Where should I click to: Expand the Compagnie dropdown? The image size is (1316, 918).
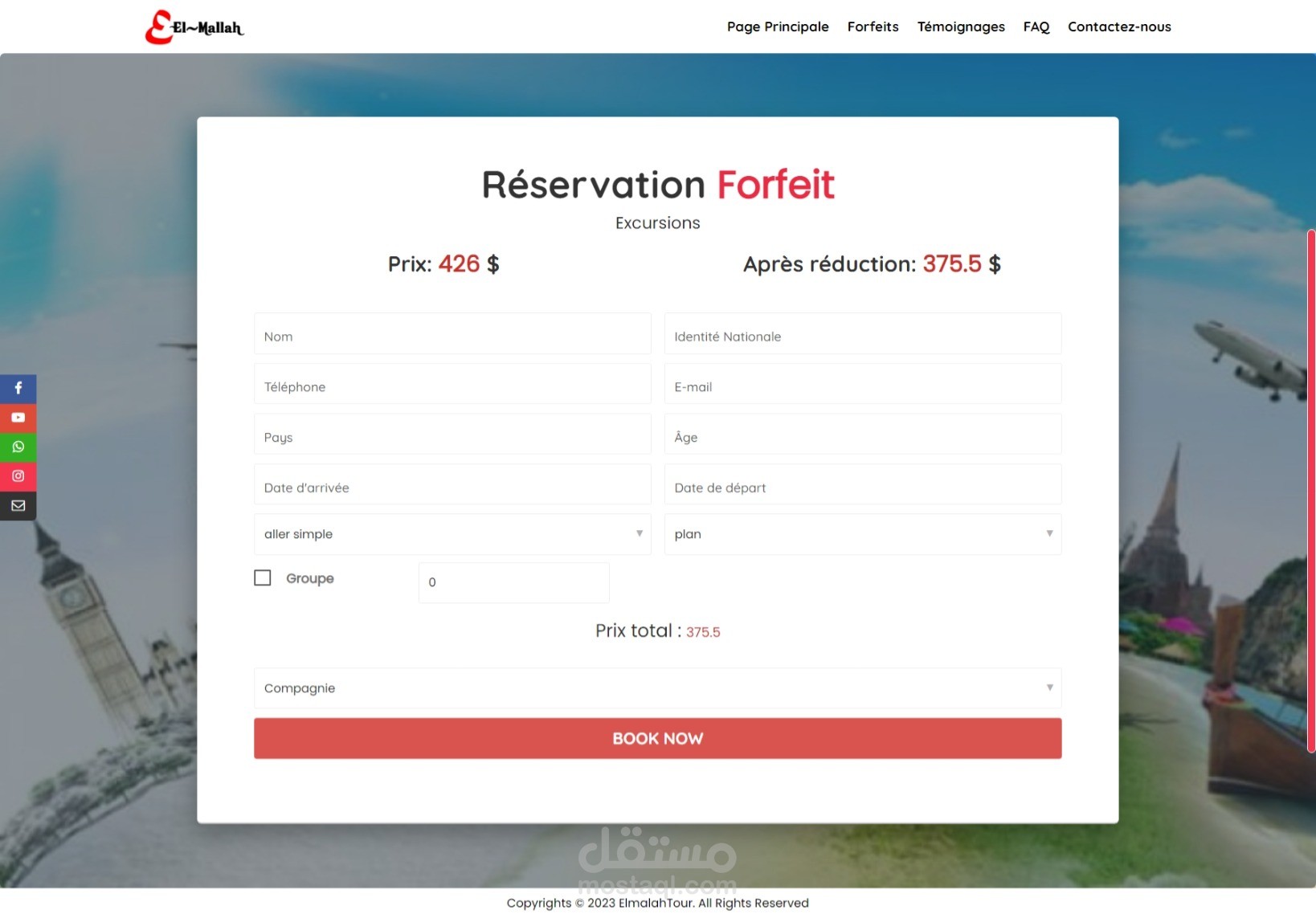pos(657,688)
